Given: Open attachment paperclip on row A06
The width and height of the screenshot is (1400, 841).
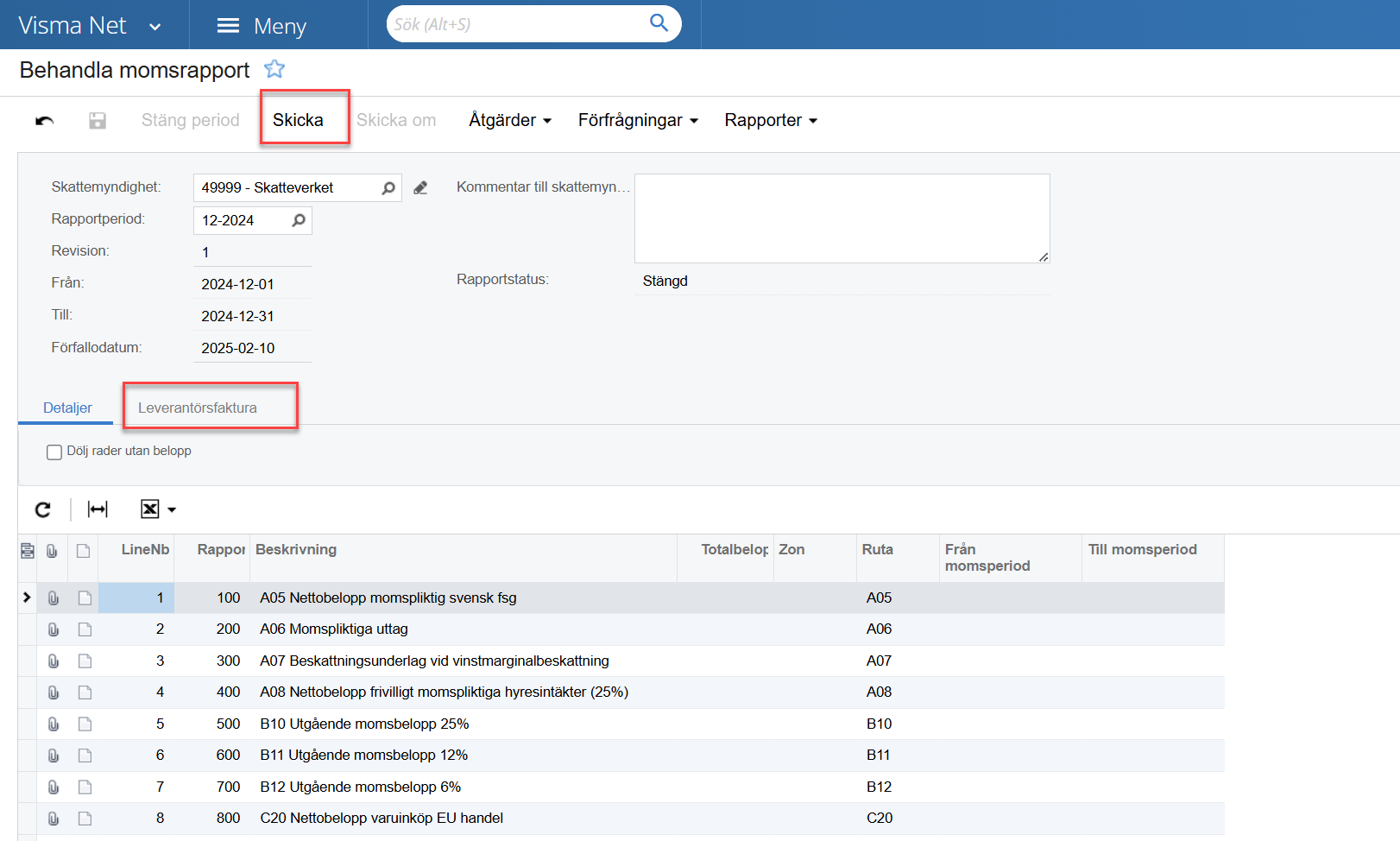Looking at the screenshot, I should (x=54, y=629).
